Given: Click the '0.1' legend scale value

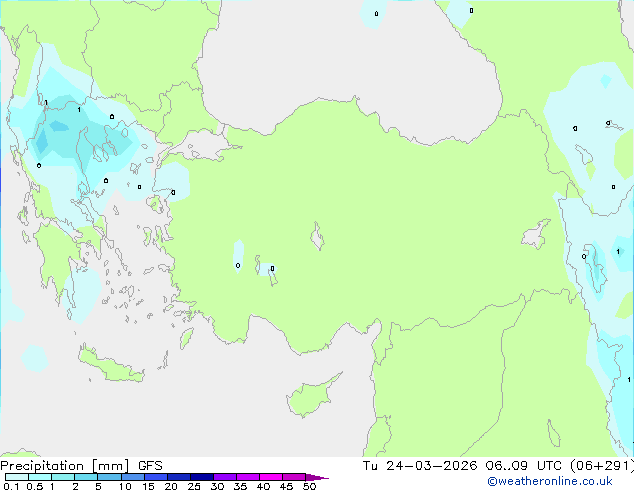Looking at the screenshot, I should [x=11, y=486].
